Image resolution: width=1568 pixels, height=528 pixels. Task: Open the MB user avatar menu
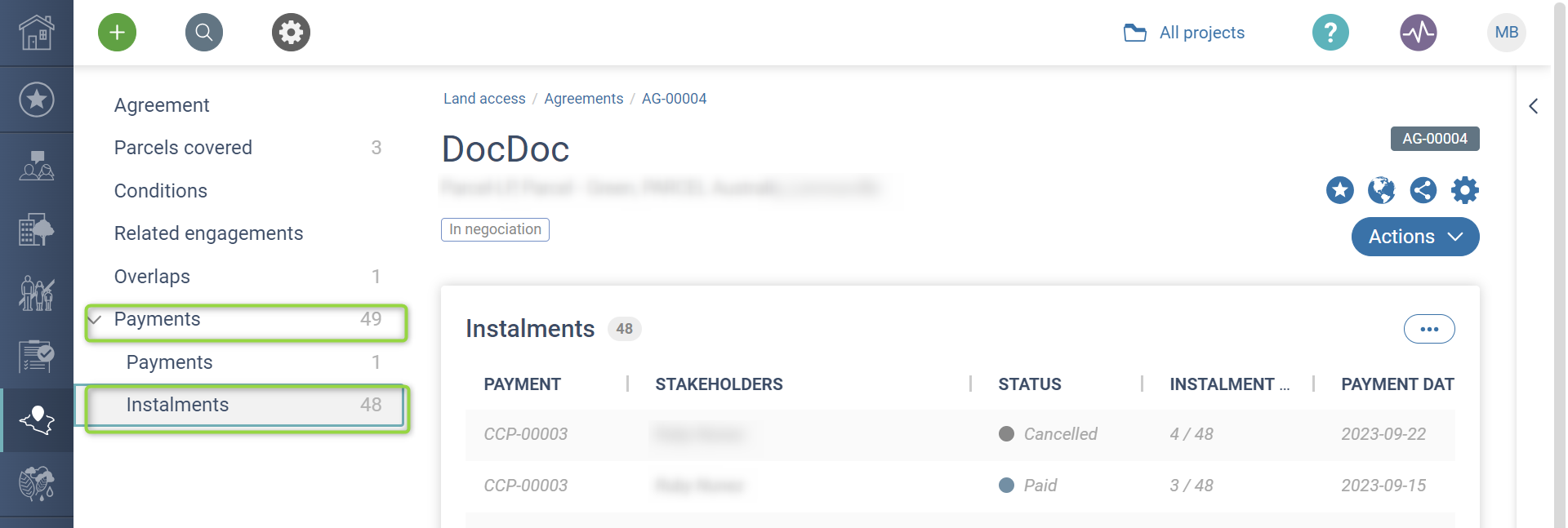(x=1507, y=33)
